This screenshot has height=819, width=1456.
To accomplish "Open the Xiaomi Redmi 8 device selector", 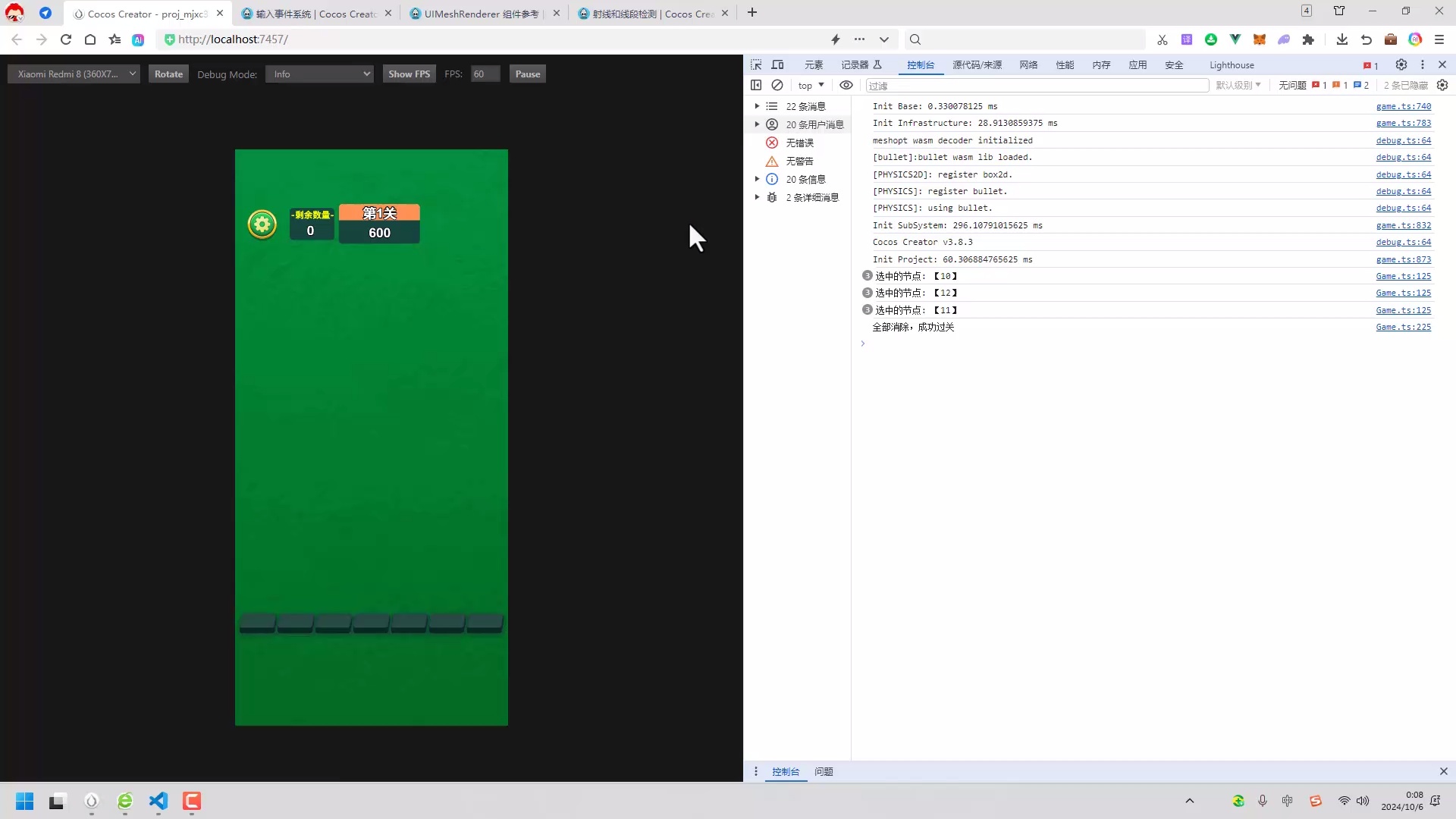I will pyautogui.click(x=73, y=74).
